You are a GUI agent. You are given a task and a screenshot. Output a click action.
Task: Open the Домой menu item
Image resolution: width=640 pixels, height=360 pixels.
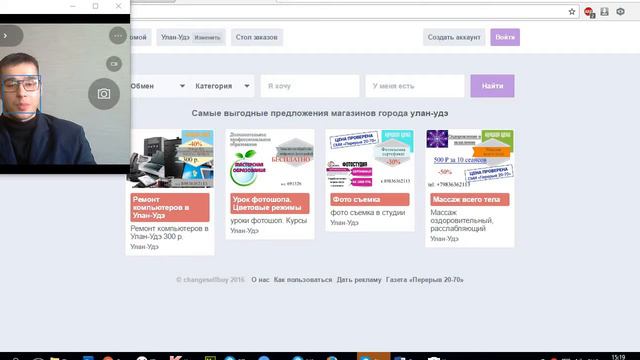(139, 37)
